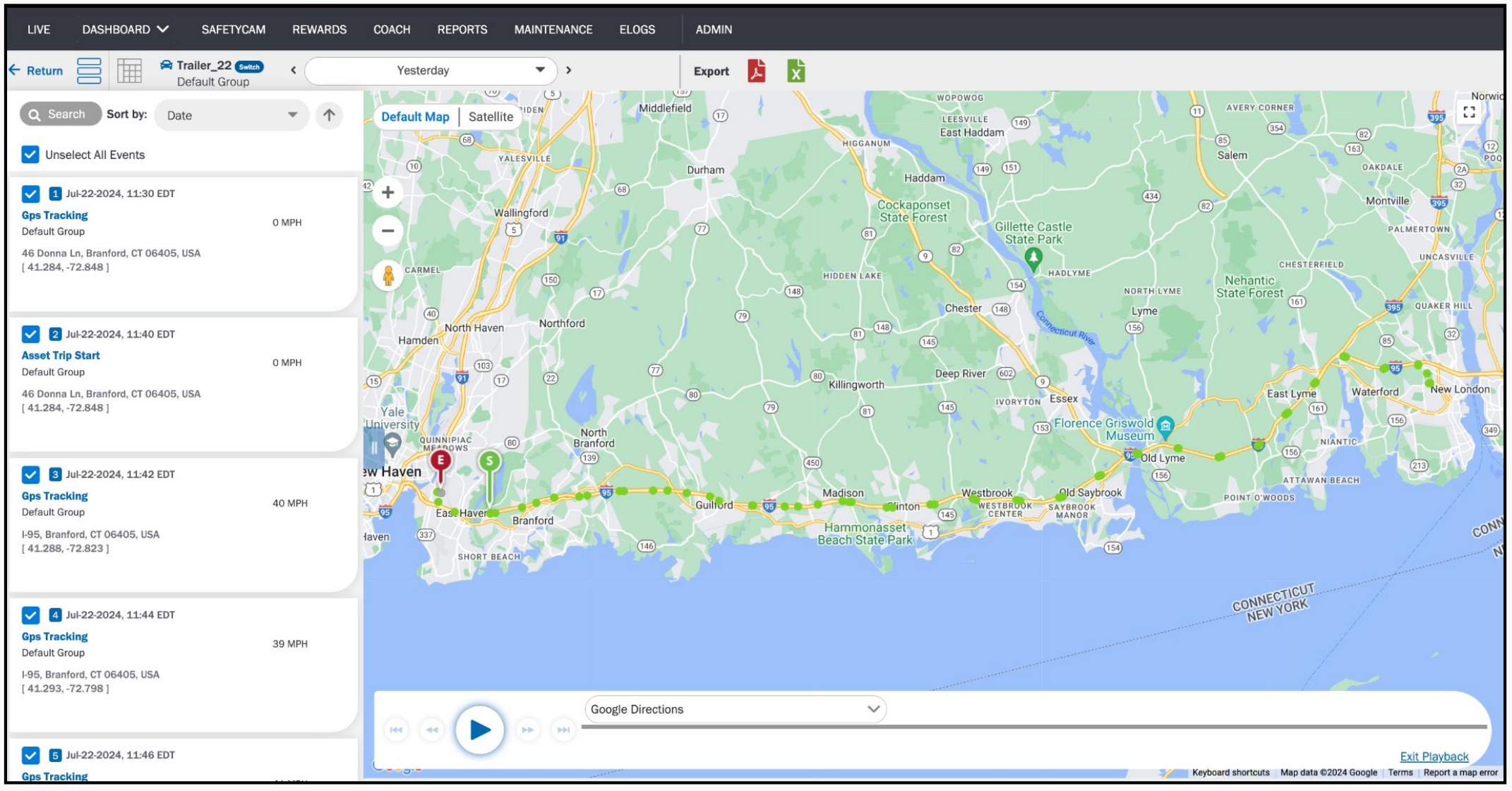The height and width of the screenshot is (791, 1512).
Task: Open Gps Tracking event 3 link
Action: point(54,496)
